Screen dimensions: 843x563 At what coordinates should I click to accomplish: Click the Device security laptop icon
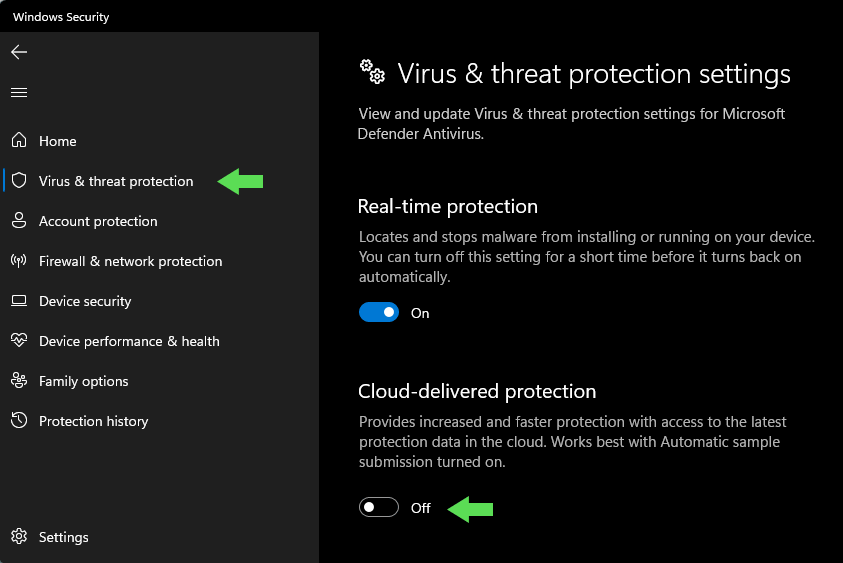19,301
